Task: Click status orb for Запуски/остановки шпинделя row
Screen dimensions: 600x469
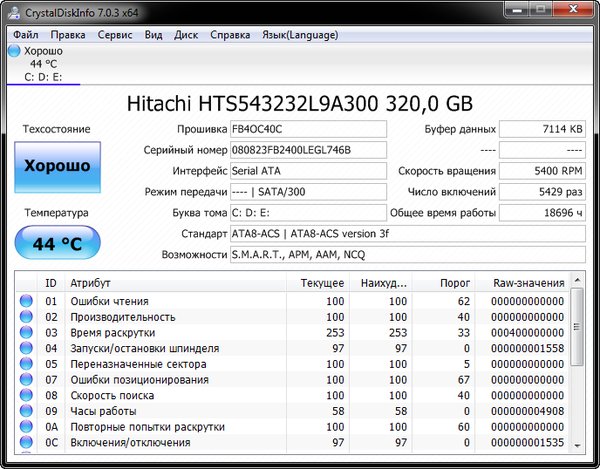Action: [x=26, y=348]
